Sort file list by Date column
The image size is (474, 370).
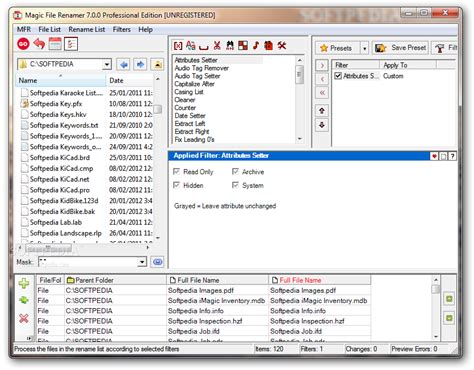tap(130, 80)
